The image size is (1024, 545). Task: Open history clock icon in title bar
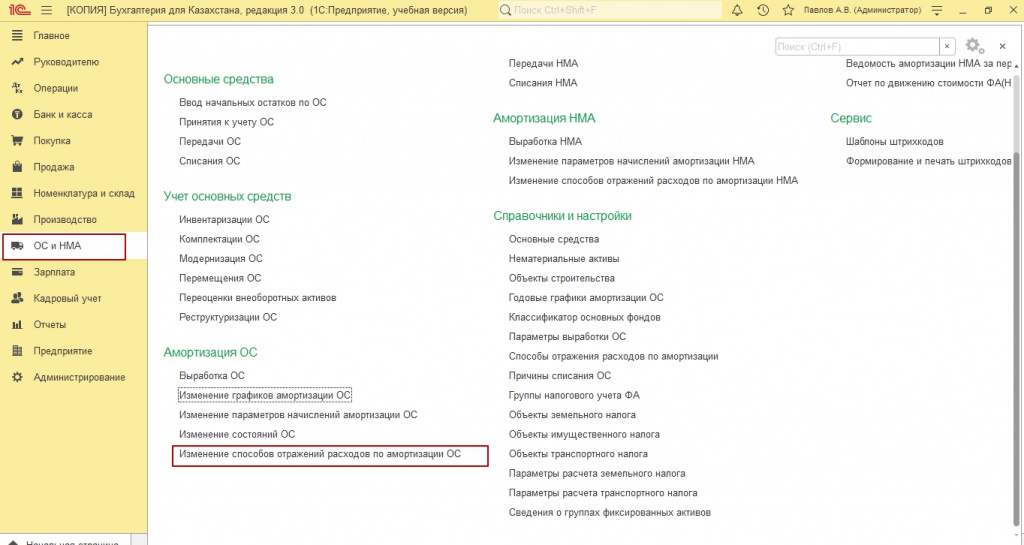tap(763, 10)
